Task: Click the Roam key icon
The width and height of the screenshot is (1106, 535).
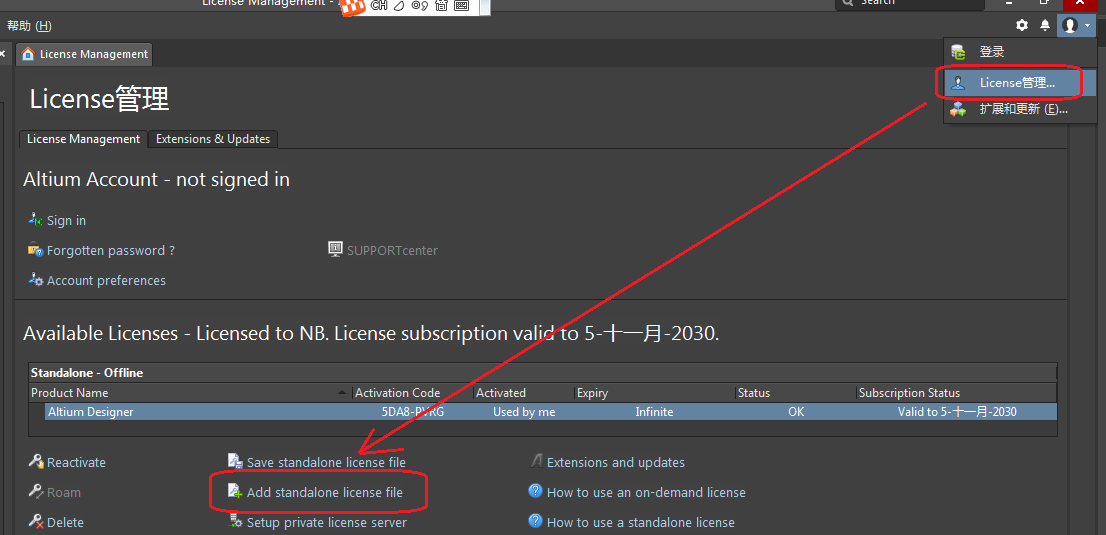Action: 36,491
